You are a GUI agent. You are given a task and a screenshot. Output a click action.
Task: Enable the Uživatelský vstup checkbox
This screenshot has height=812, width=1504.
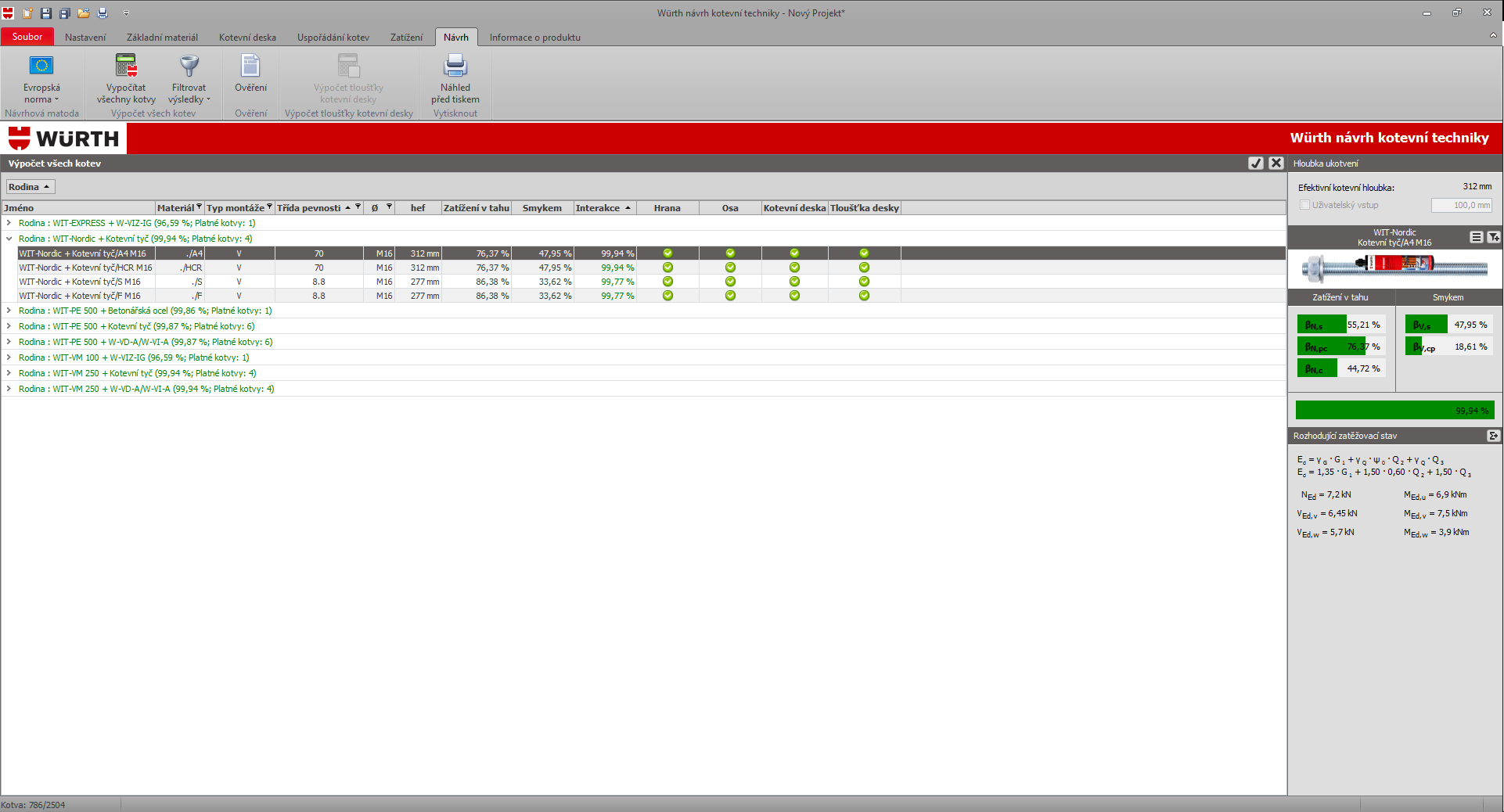1304,205
